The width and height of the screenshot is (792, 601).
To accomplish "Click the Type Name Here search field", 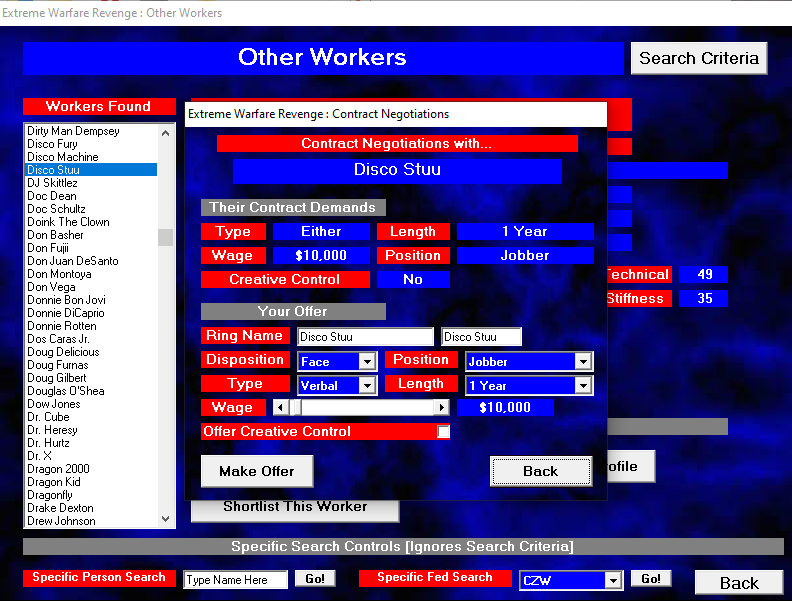I will click(235, 580).
